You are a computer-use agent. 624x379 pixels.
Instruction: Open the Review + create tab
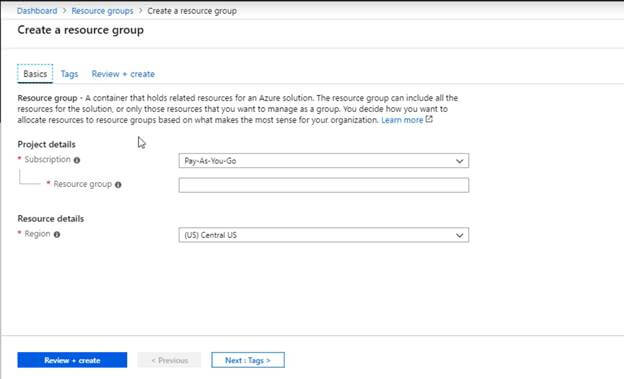coord(123,74)
